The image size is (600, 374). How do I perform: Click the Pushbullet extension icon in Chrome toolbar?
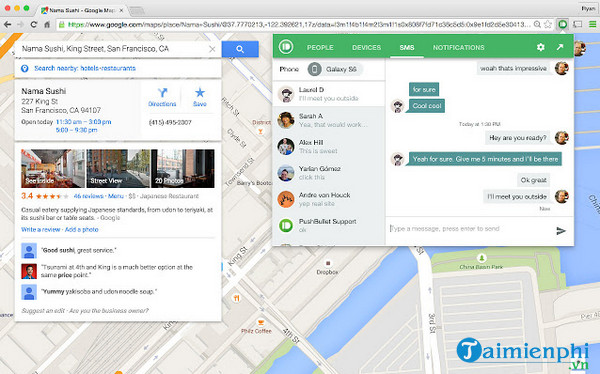pos(562,24)
